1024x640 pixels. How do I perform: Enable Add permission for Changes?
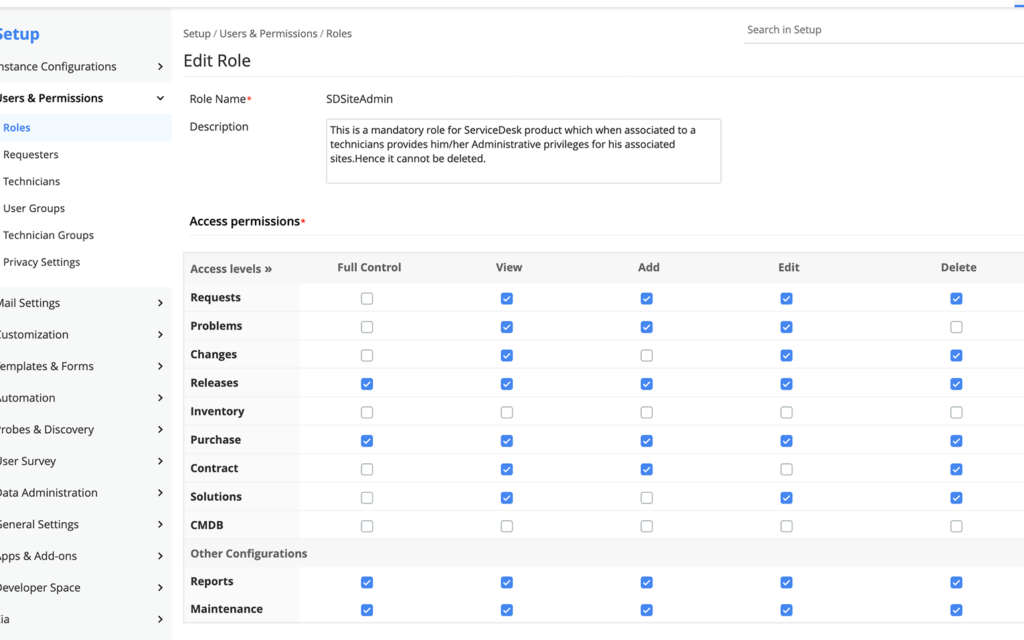(647, 355)
